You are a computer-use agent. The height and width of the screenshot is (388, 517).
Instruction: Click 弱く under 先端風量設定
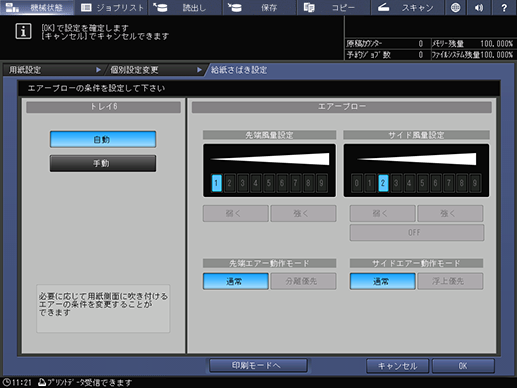[x=236, y=214]
